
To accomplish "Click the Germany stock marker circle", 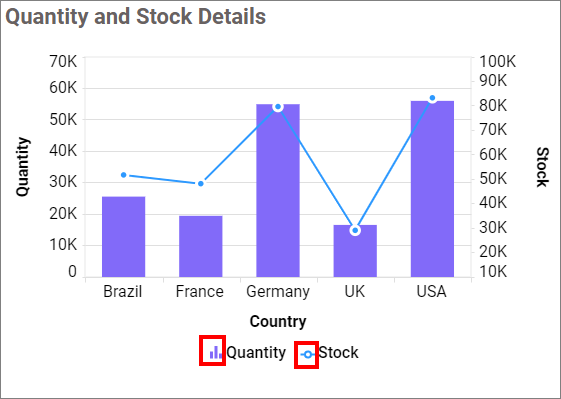I will point(278,107).
